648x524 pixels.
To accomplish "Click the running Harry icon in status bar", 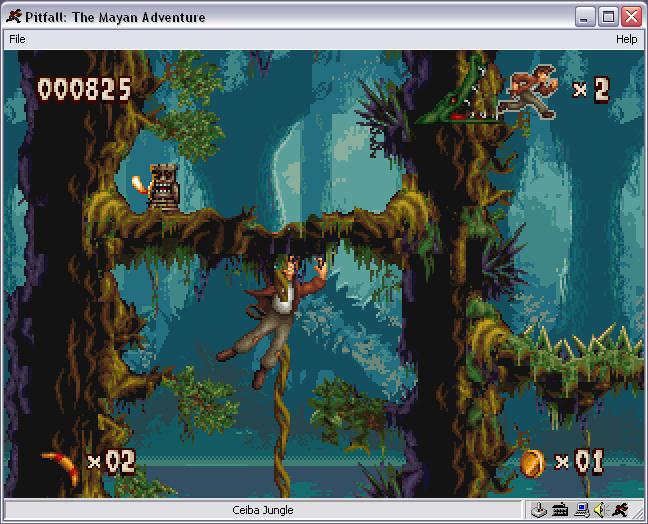I will 620,510.
